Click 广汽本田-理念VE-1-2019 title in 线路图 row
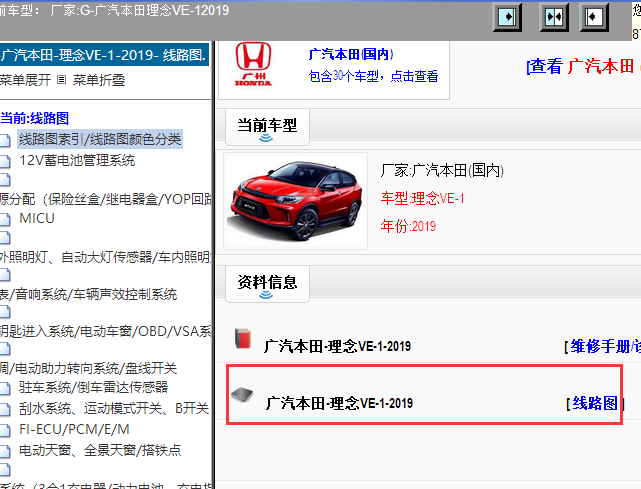The height and width of the screenshot is (489, 641). pos(339,403)
